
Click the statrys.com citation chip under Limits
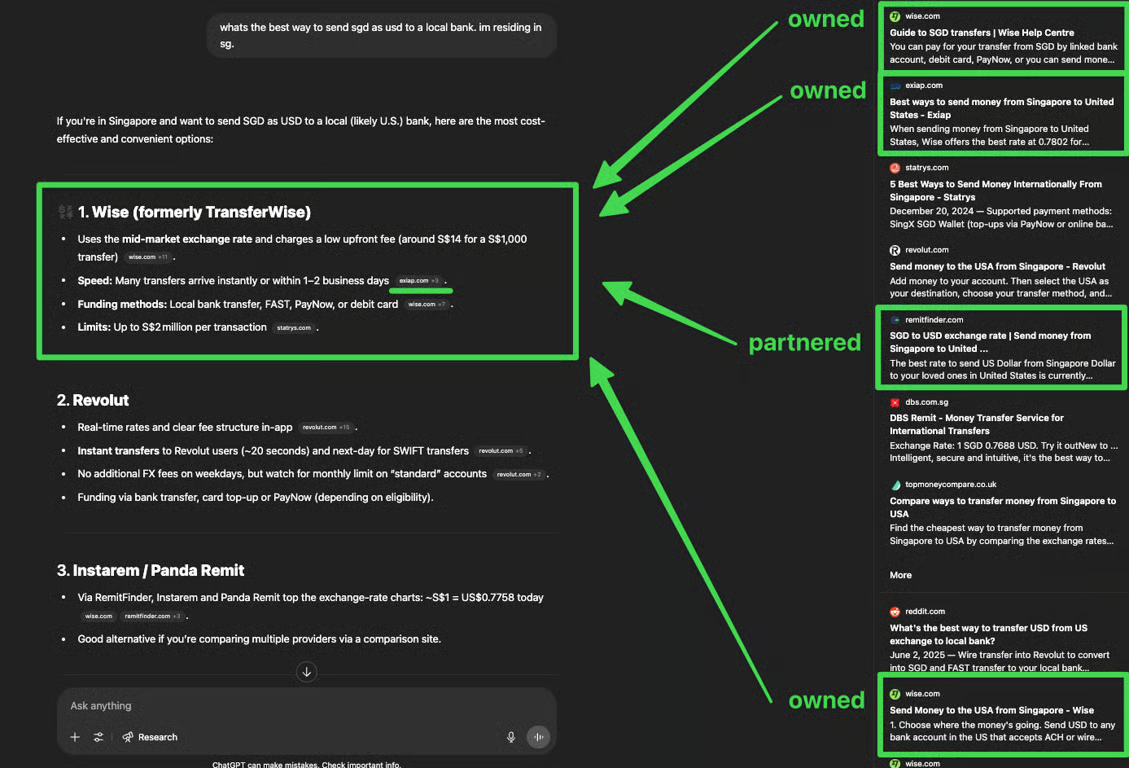(294, 328)
